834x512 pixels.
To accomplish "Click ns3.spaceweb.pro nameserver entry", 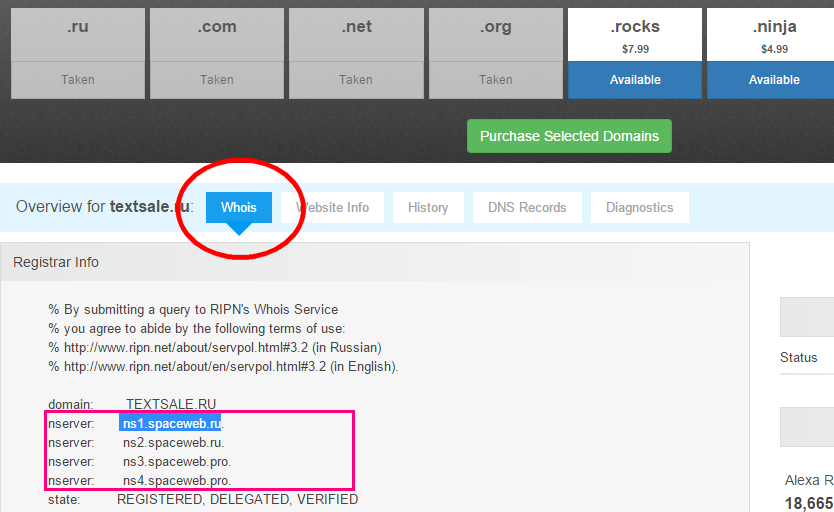I will (177, 462).
